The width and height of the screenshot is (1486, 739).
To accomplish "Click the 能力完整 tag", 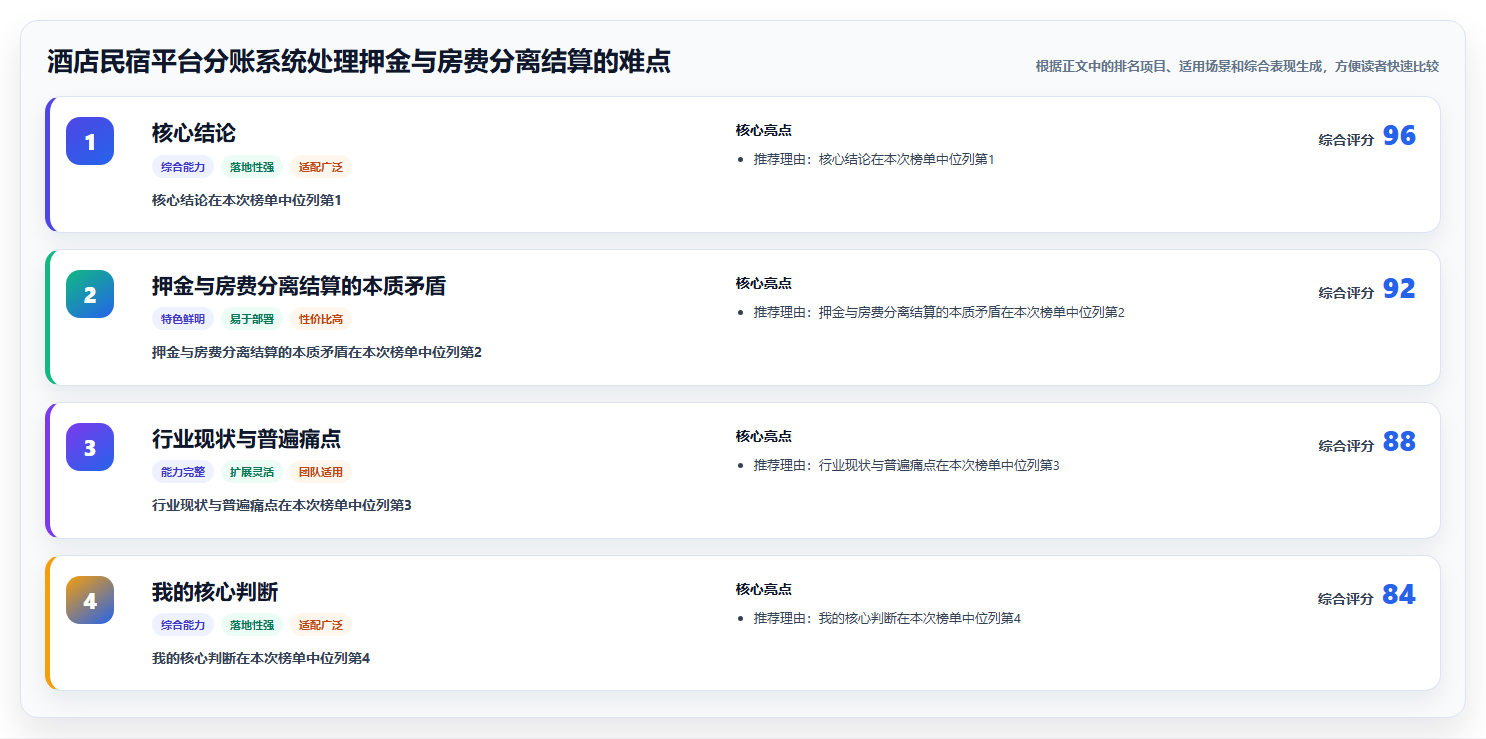I will (183, 472).
